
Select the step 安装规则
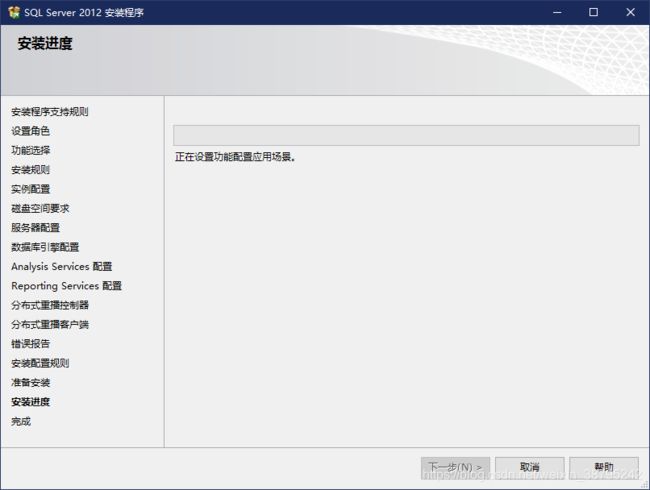point(30,170)
